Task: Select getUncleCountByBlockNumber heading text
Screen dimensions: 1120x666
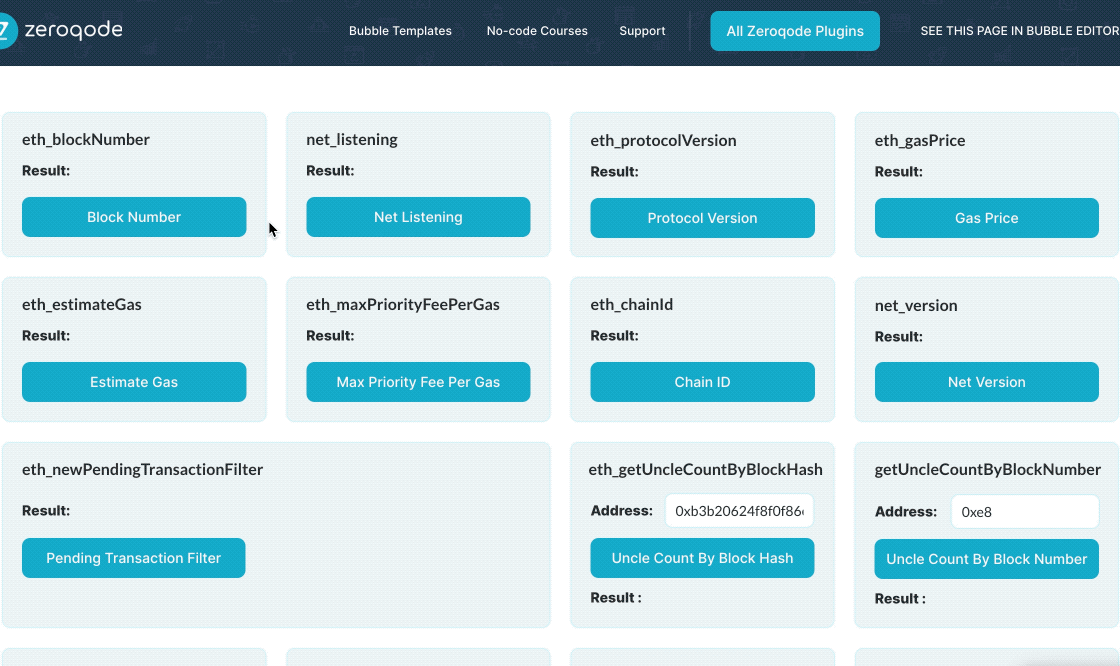Action: coord(988,469)
